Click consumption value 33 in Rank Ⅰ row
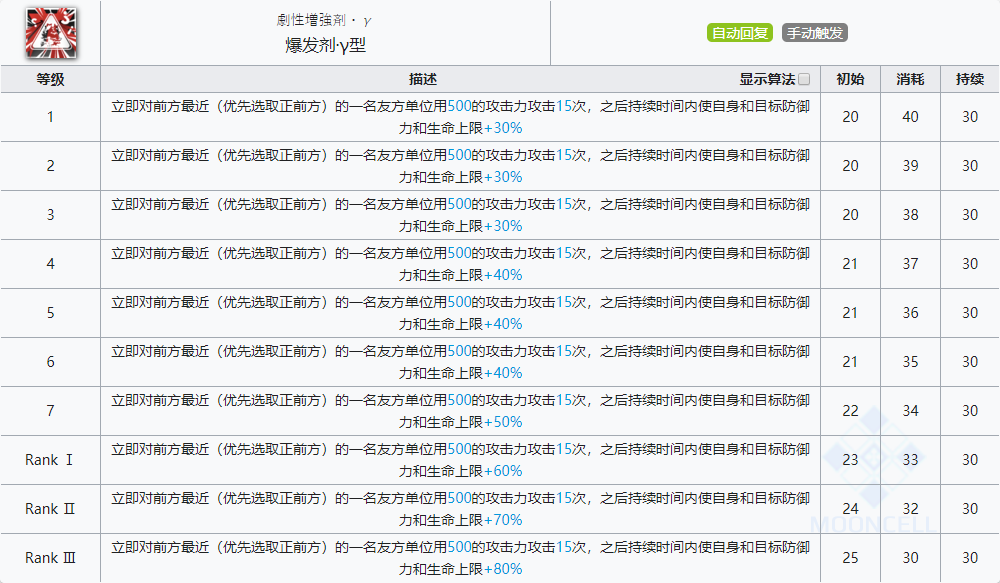Screen dimensions: 1000x583 coord(910,460)
